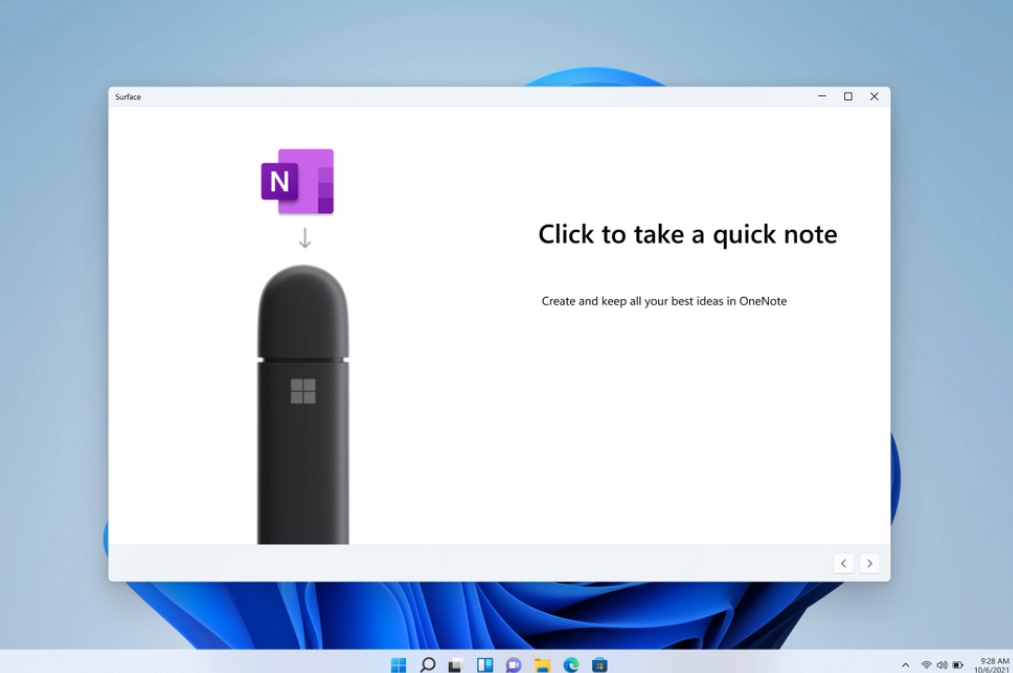Screen dimensions: 1013x673
Task: Open the Start menu from the taskbar
Action: (x=398, y=664)
